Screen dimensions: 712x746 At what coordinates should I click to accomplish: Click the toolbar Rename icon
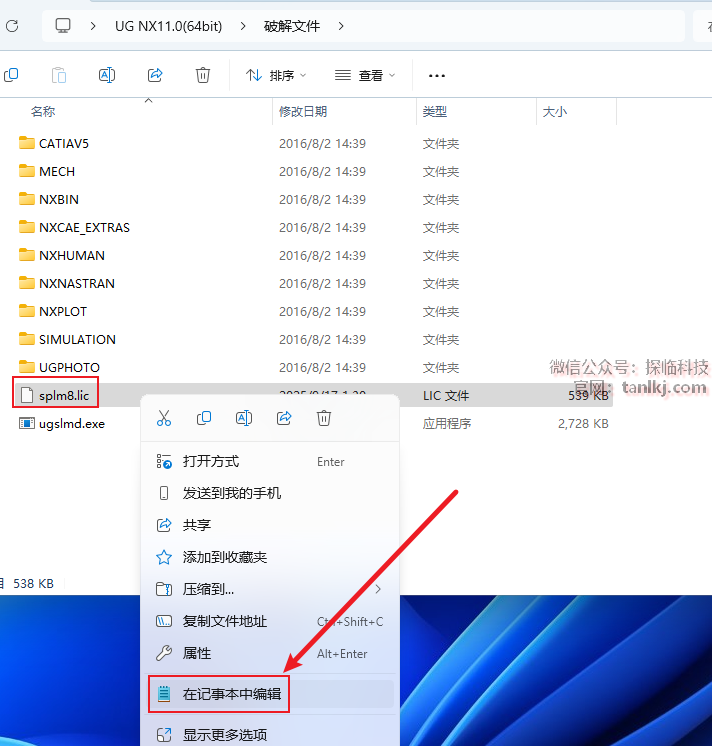pos(107,75)
